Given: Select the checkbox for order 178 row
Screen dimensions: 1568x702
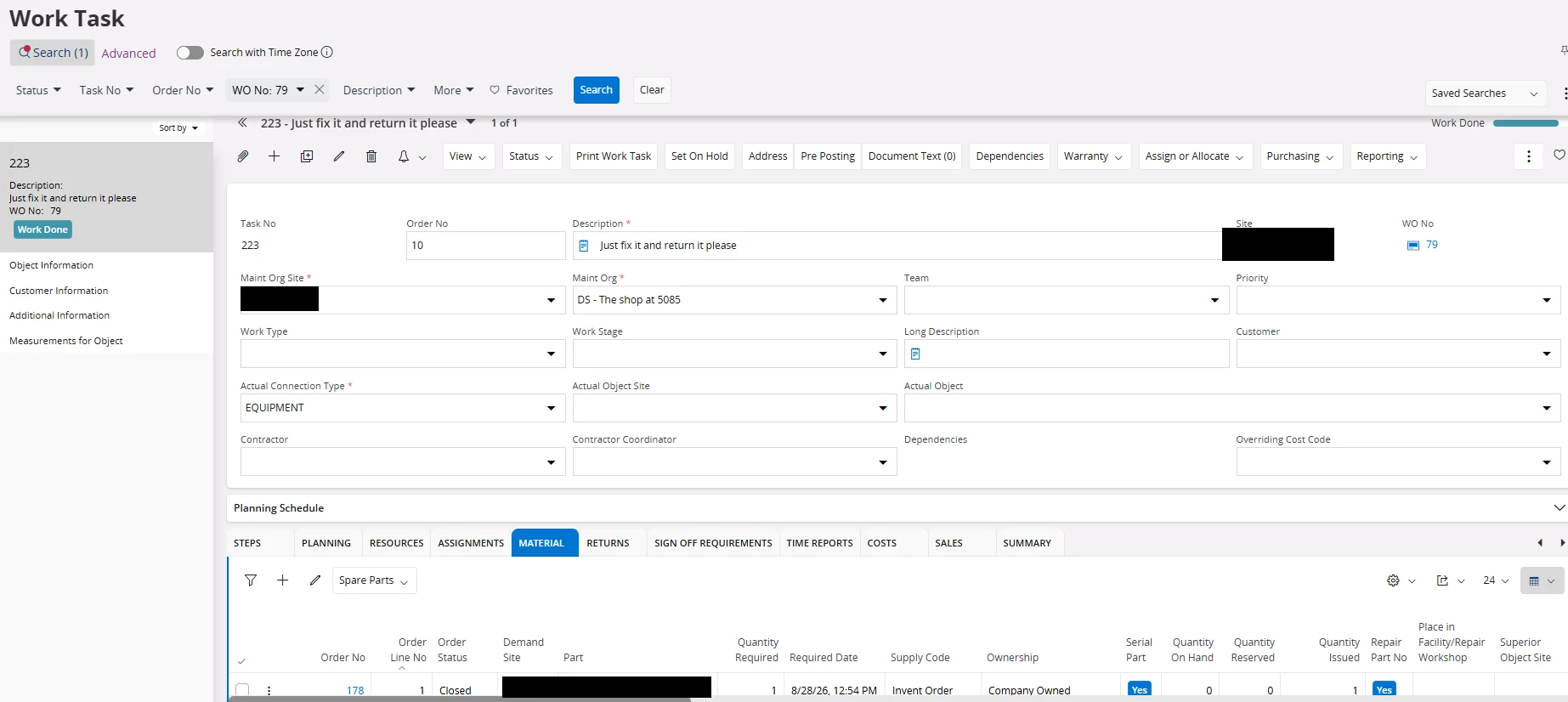Looking at the screenshot, I should (x=242, y=691).
